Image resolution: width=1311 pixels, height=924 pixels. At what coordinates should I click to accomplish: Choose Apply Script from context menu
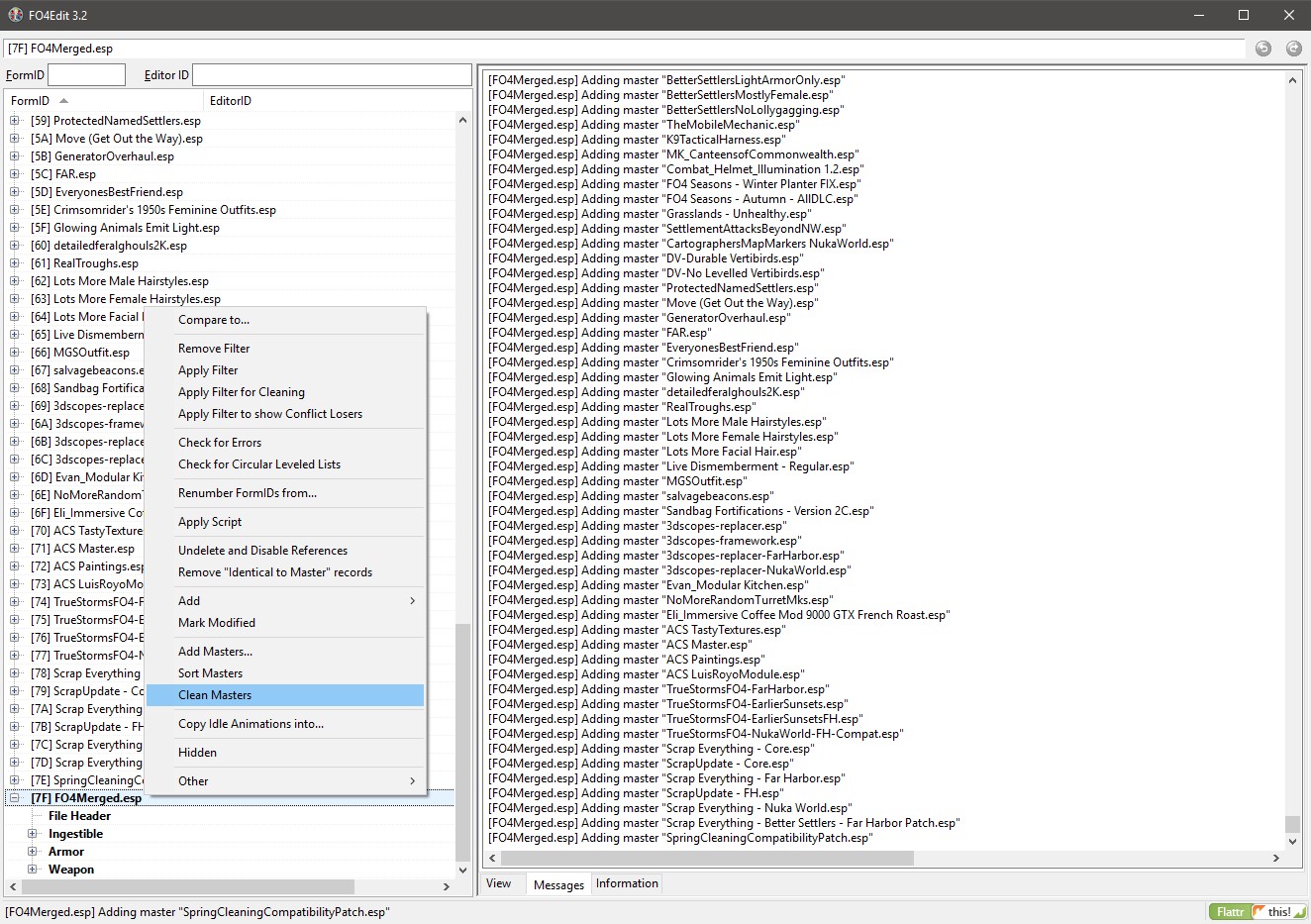285,522
